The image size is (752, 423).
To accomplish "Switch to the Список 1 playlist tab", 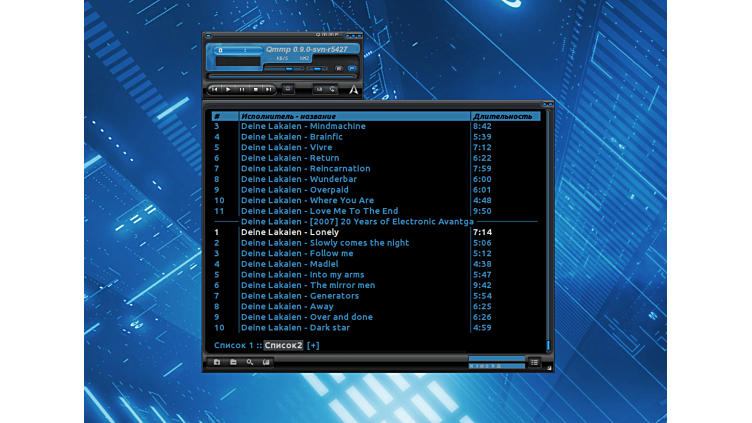I will (234, 345).
